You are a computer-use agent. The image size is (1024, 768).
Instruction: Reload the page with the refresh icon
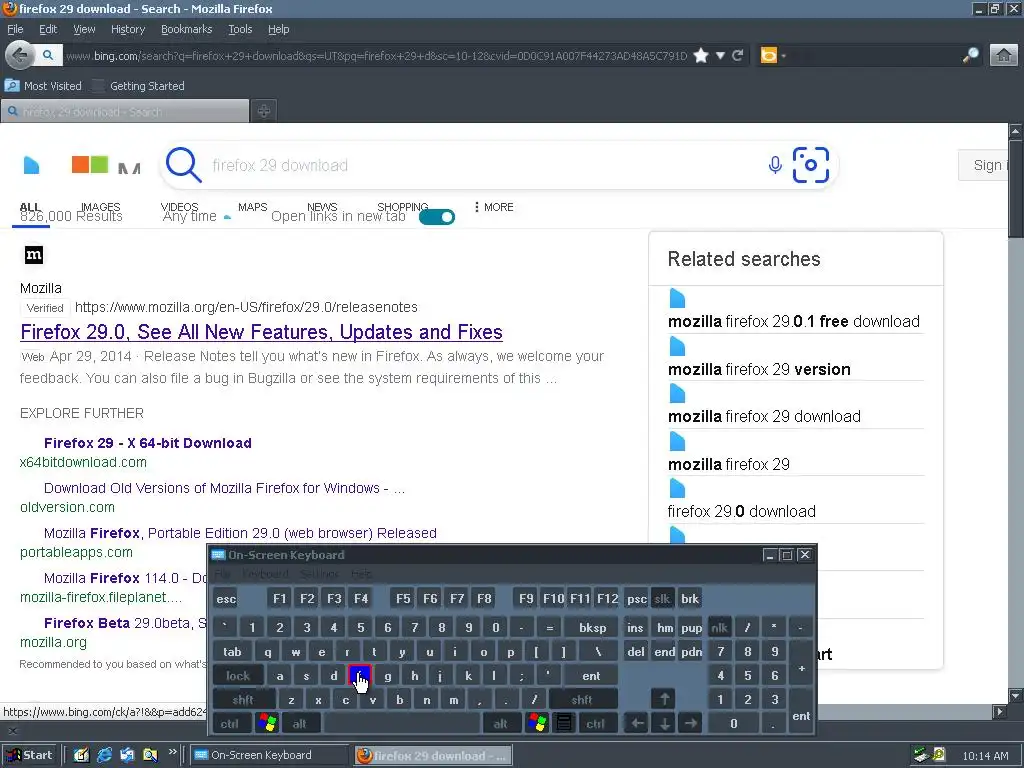738,56
